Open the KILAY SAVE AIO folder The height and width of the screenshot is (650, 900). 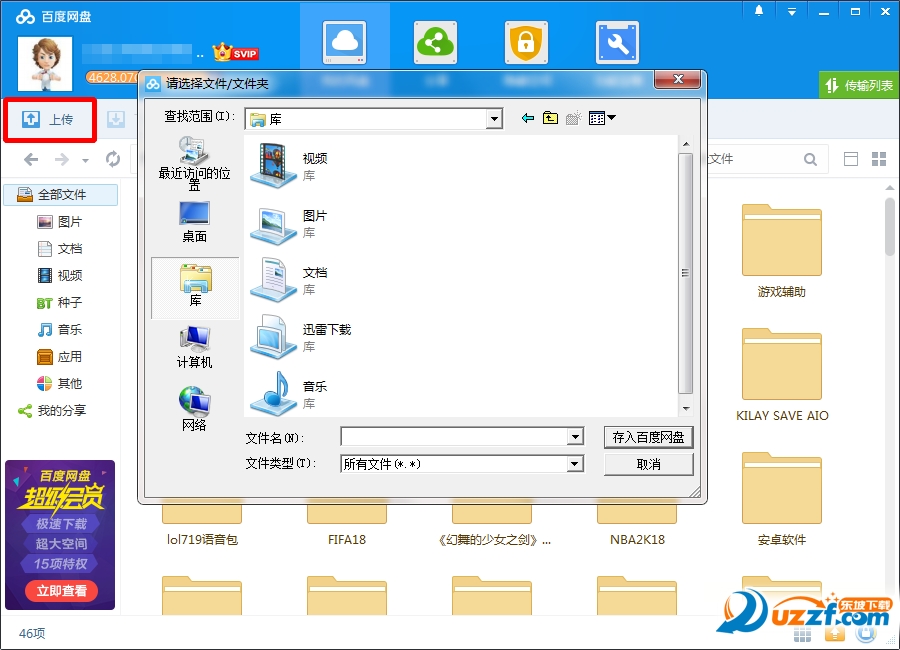[x=782, y=376]
